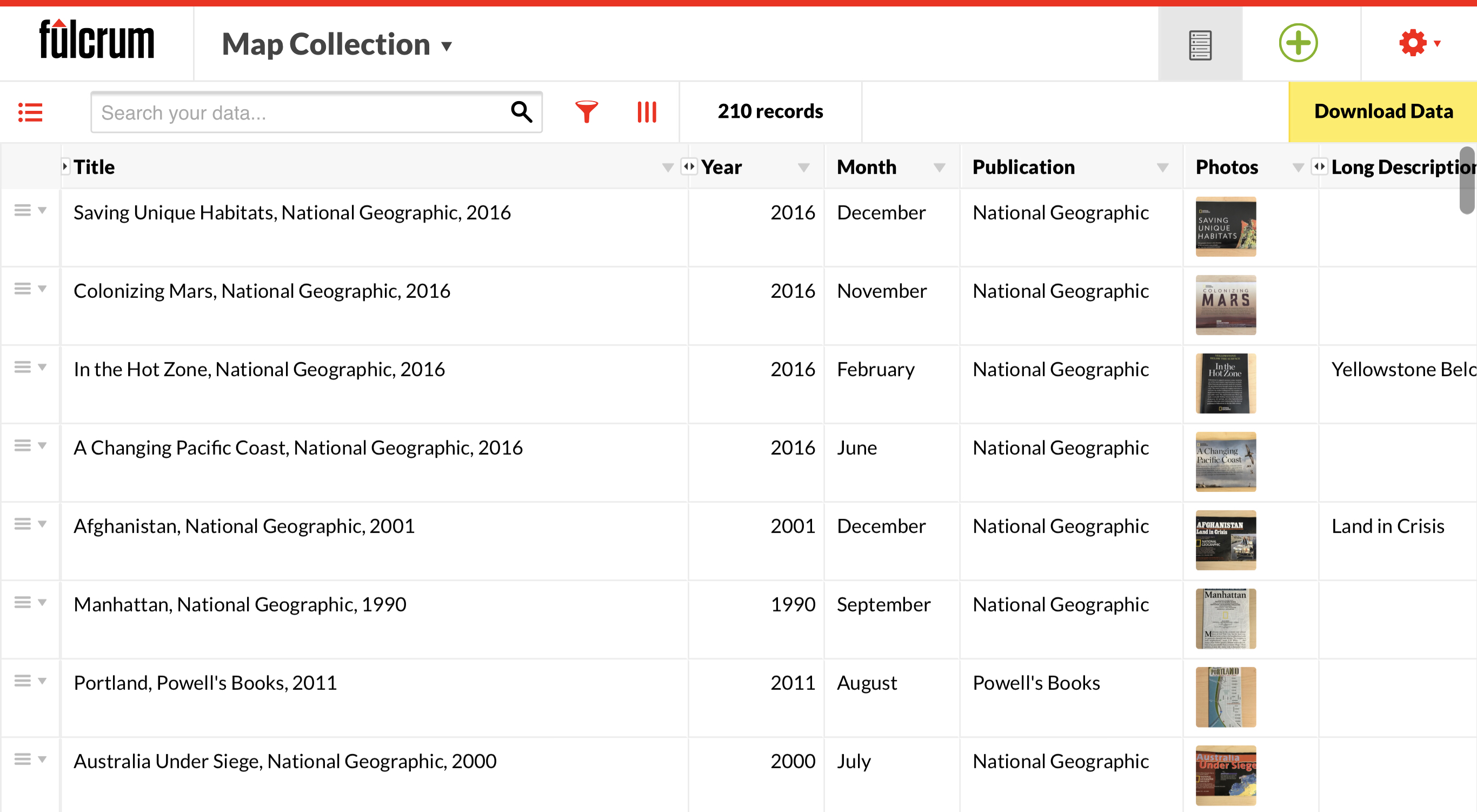Click 'Powell's Books' publication cell
1477x812 pixels.
[x=1036, y=683]
